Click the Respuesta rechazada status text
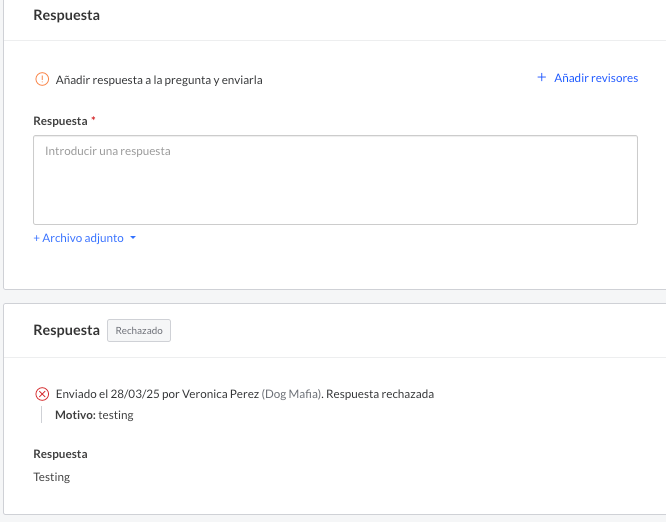This screenshot has height=522, width=666. click(x=380, y=394)
